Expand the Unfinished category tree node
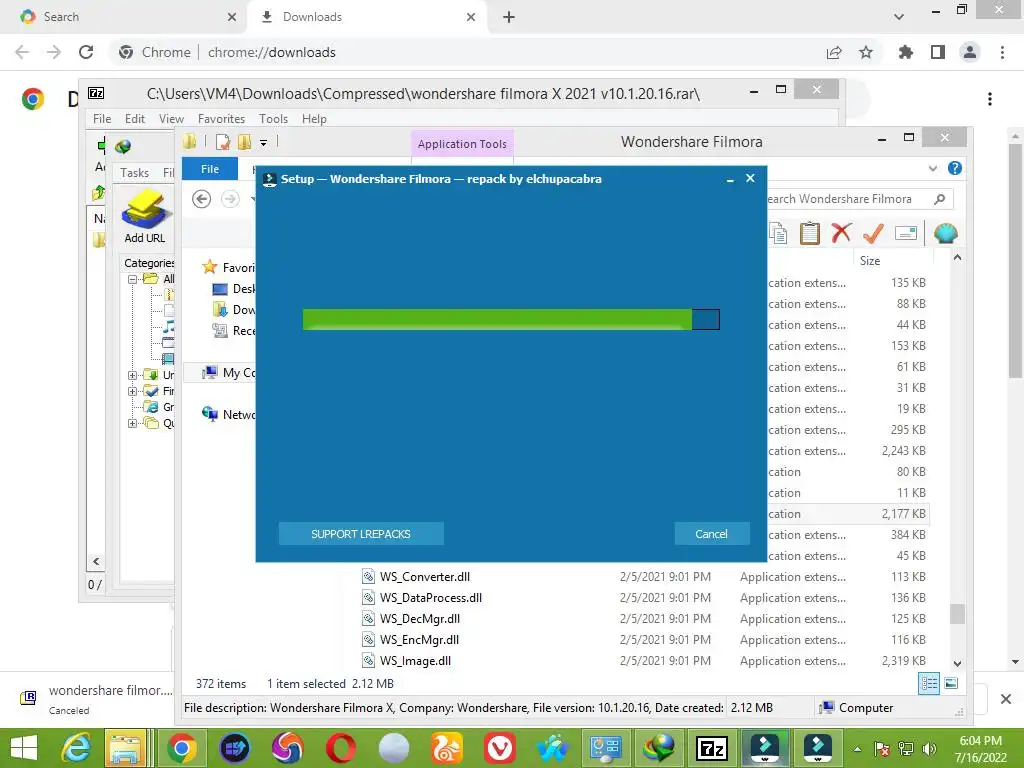 pyautogui.click(x=132, y=375)
